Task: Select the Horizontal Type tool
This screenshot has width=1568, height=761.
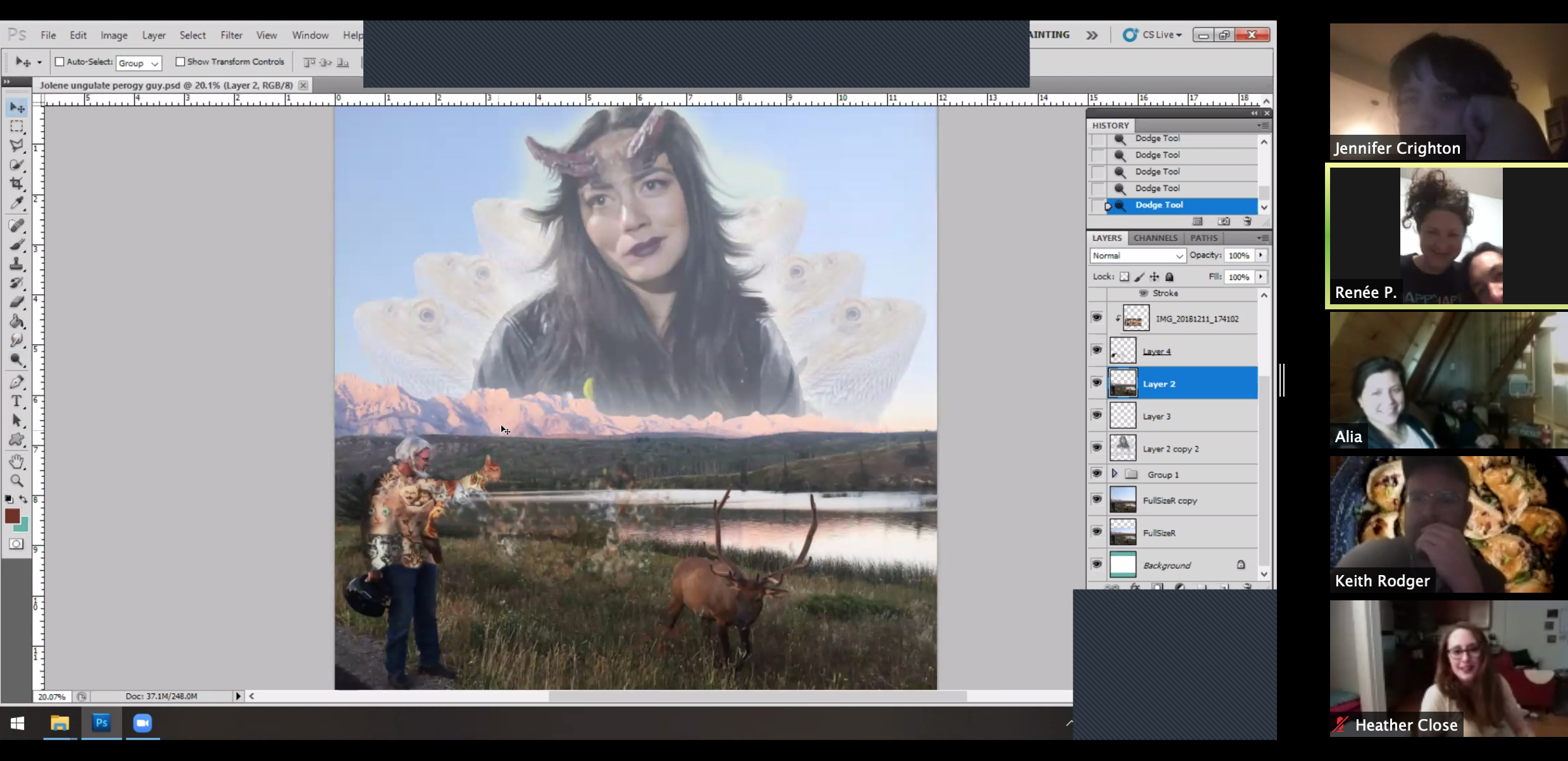Action: tap(16, 401)
